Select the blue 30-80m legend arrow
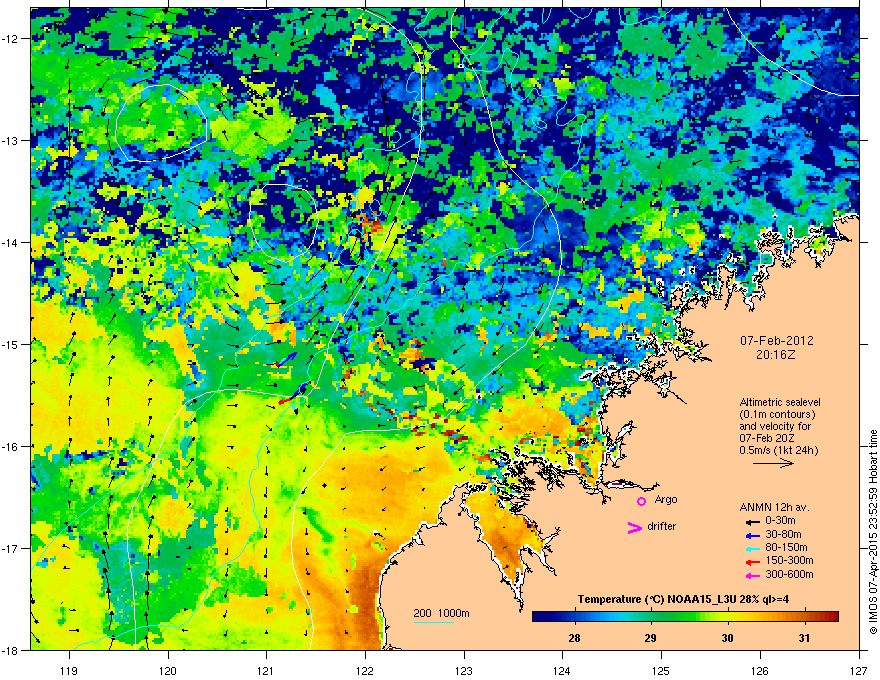 click(x=752, y=536)
